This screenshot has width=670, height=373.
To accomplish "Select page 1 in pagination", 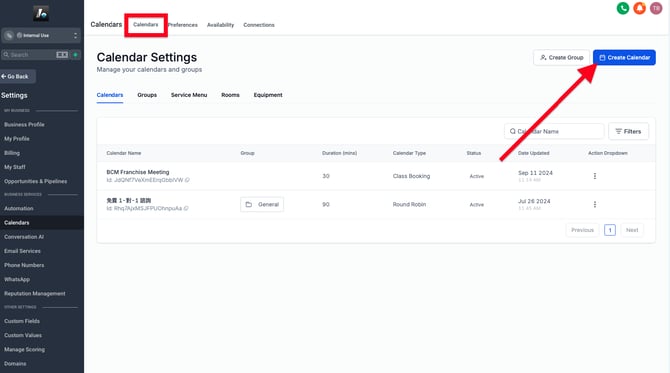I will pyautogui.click(x=610, y=230).
